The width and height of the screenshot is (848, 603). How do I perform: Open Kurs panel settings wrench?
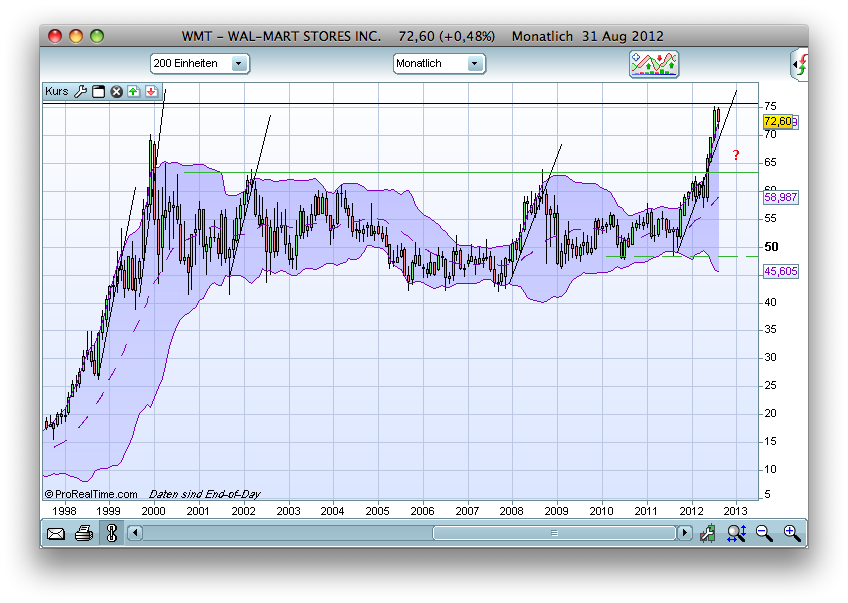point(81,91)
